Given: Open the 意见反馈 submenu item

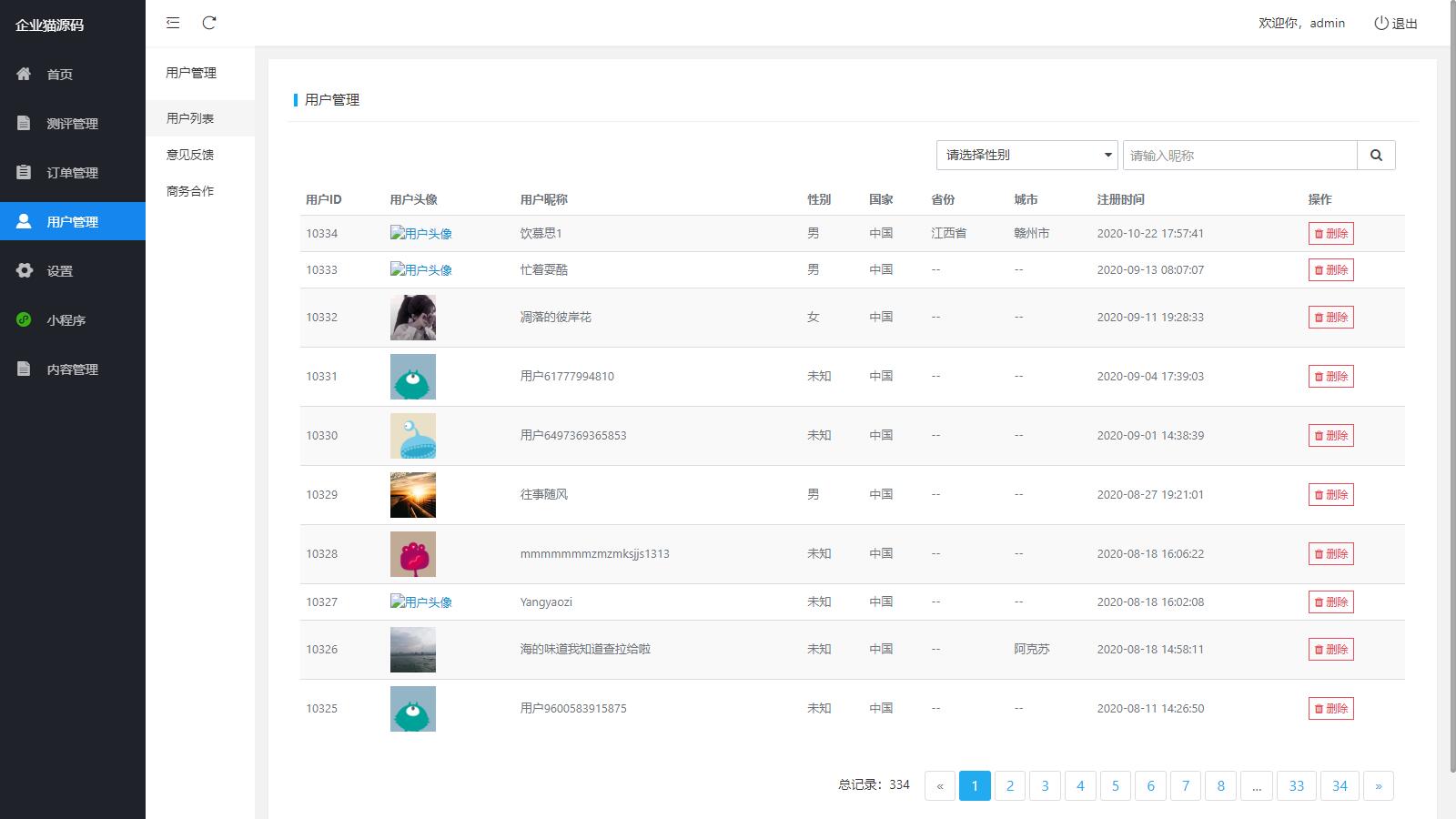Looking at the screenshot, I should pyautogui.click(x=190, y=155).
